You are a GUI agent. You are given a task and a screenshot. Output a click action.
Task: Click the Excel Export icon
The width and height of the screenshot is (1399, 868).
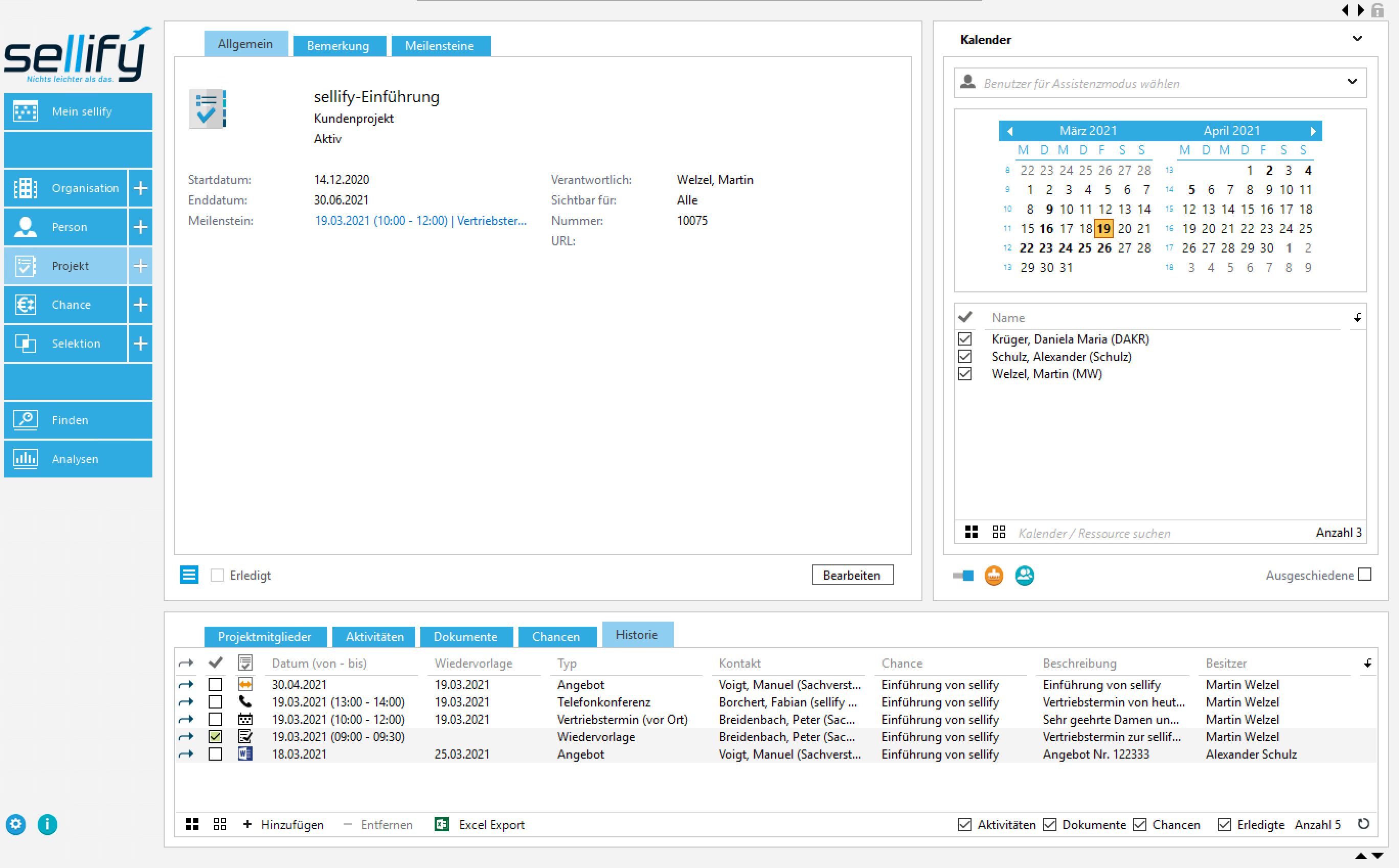click(x=441, y=825)
